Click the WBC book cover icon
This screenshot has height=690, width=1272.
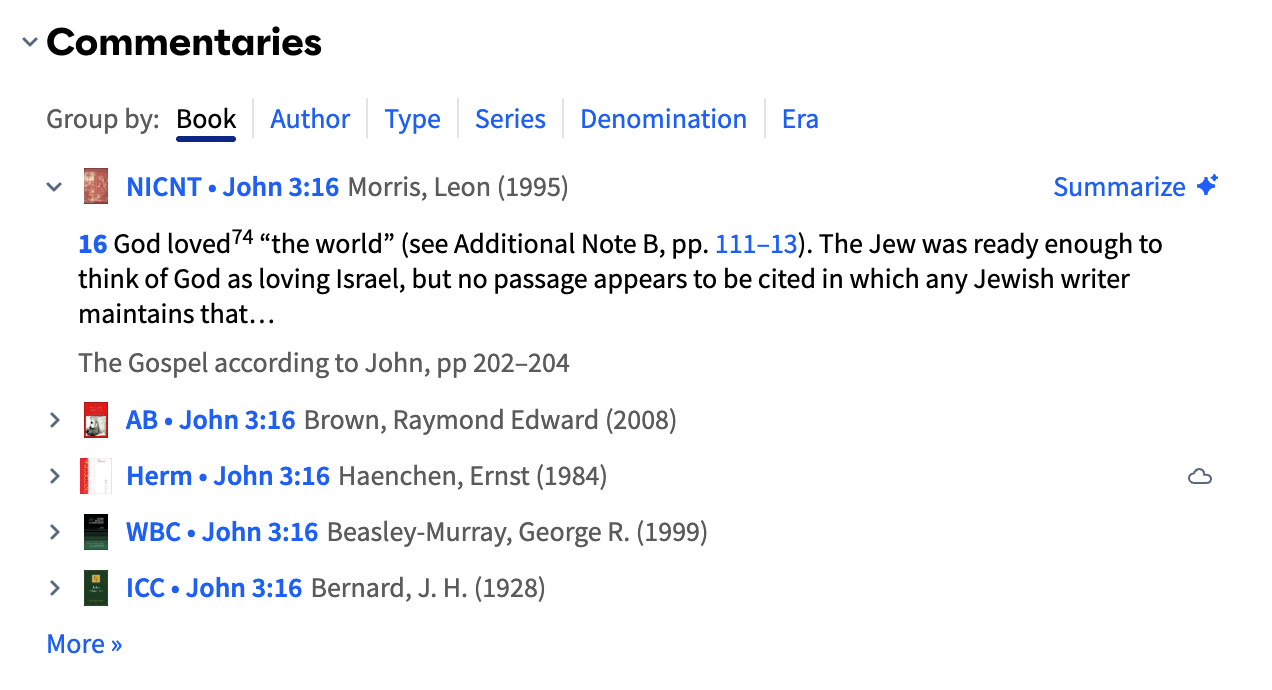96,532
